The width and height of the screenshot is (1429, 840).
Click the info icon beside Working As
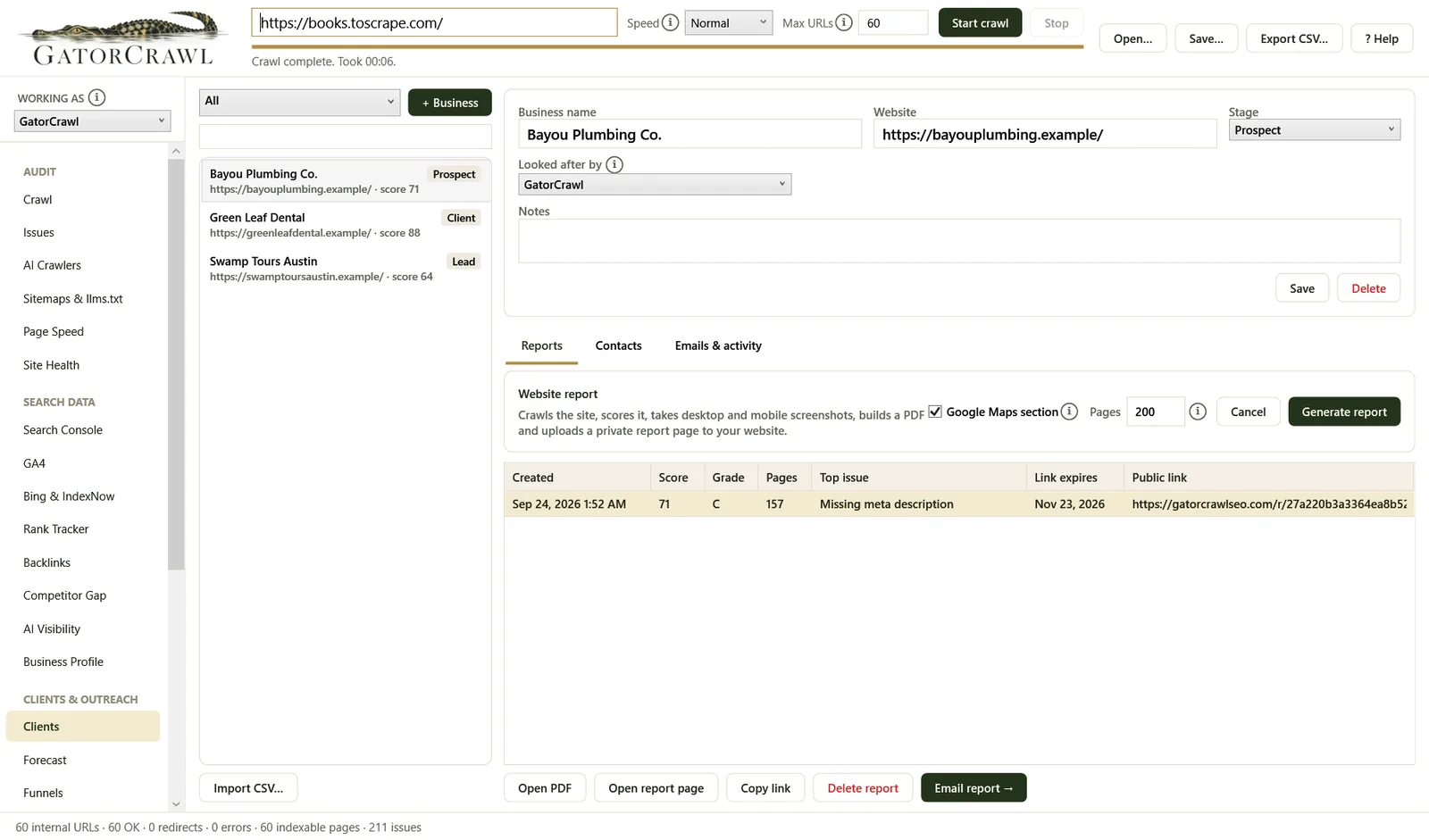[96, 97]
